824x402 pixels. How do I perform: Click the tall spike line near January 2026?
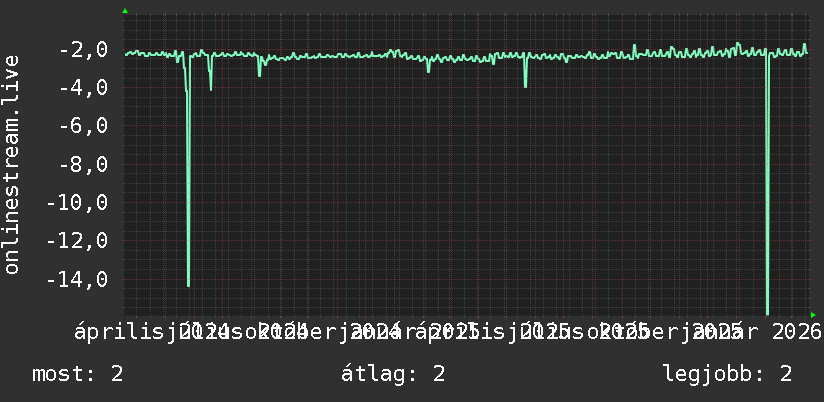768,184
